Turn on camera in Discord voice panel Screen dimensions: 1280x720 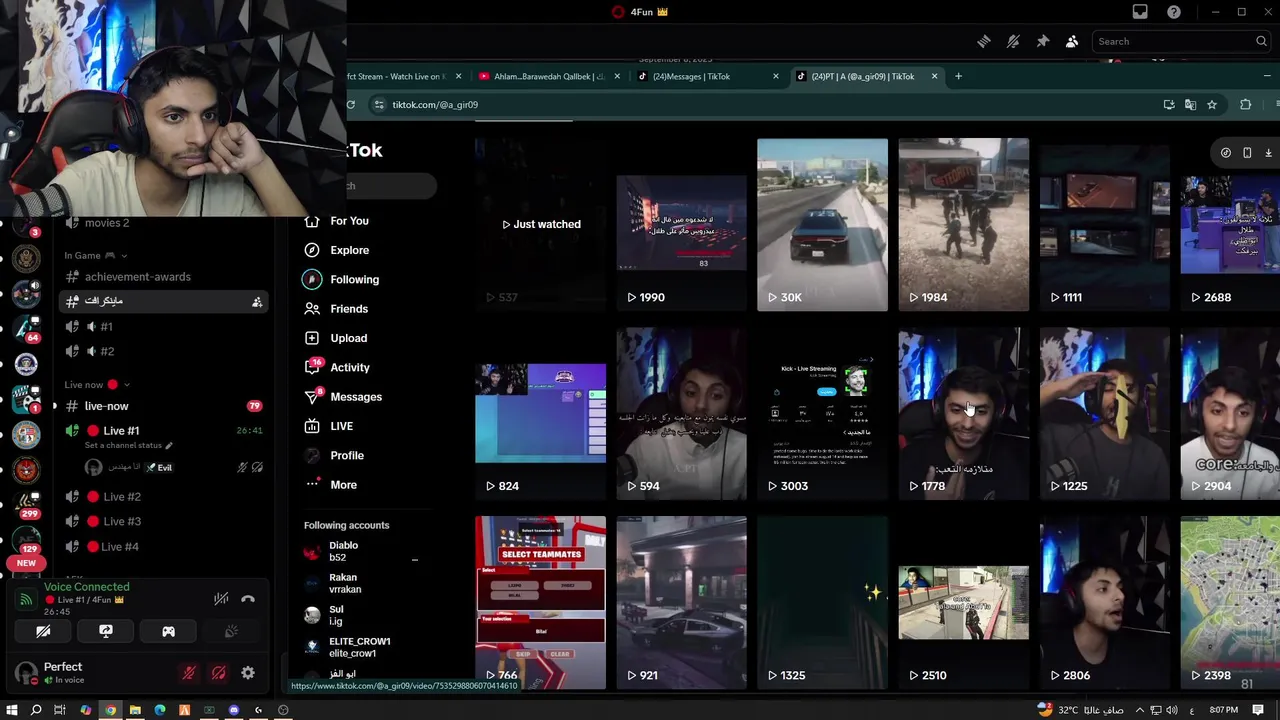click(x=43, y=632)
